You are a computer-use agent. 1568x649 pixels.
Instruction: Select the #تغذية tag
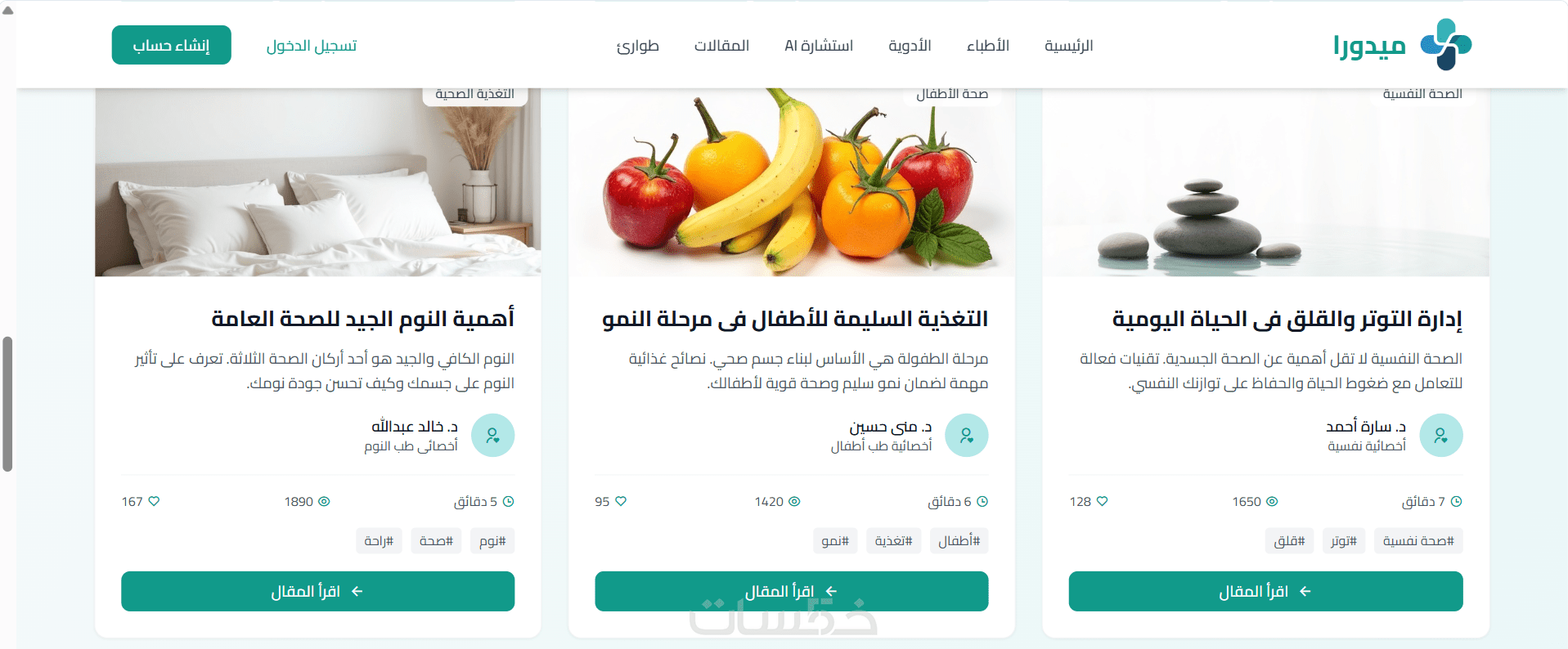click(893, 540)
